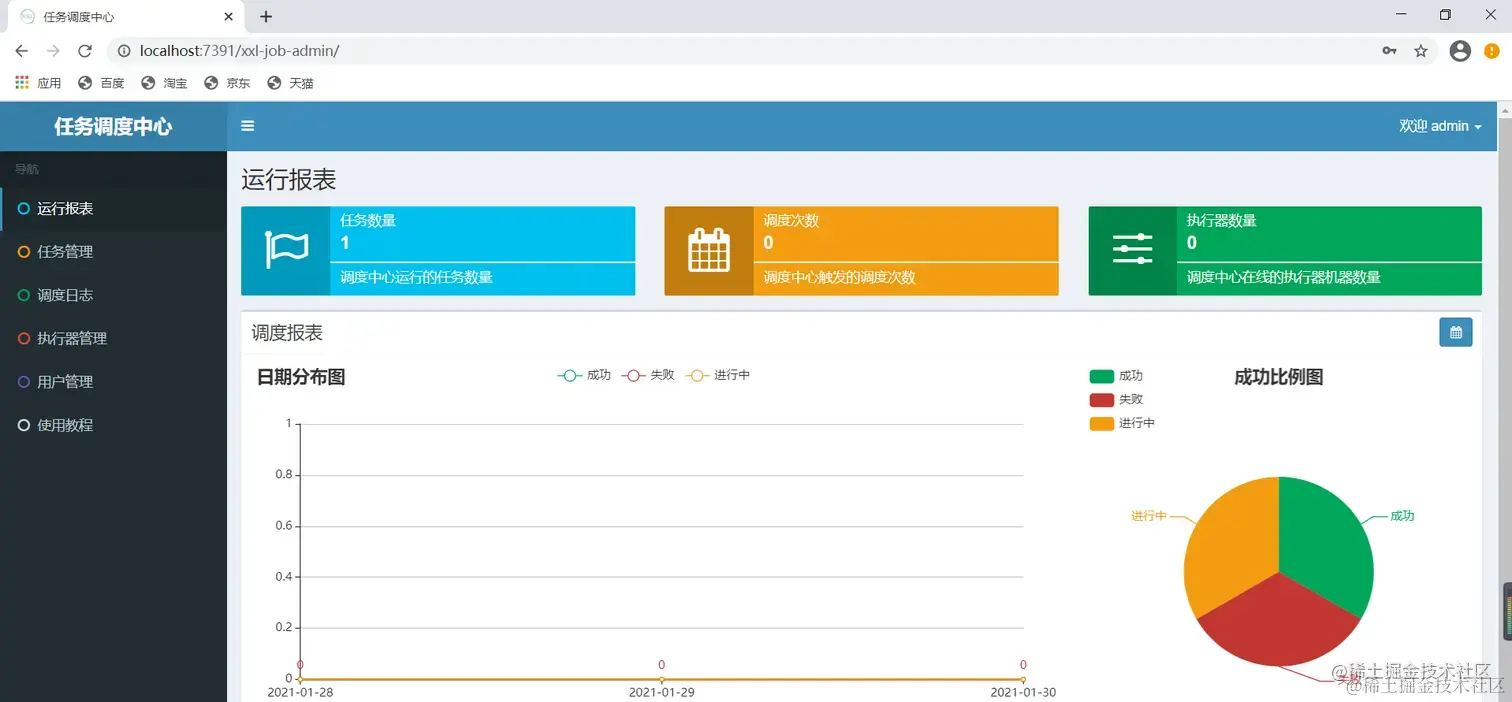Reload the page with browser refresh icon
1512x702 pixels.
pos(85,51)
